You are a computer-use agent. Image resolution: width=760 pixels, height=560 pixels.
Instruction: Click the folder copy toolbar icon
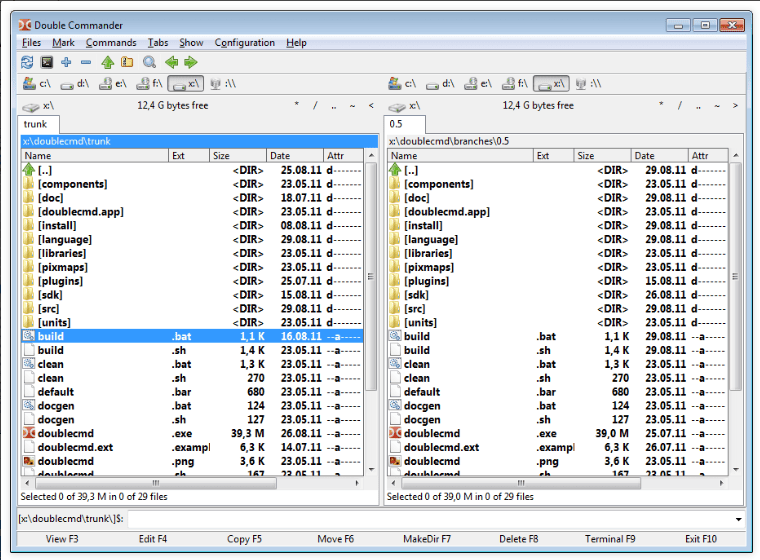coord(127,62)
